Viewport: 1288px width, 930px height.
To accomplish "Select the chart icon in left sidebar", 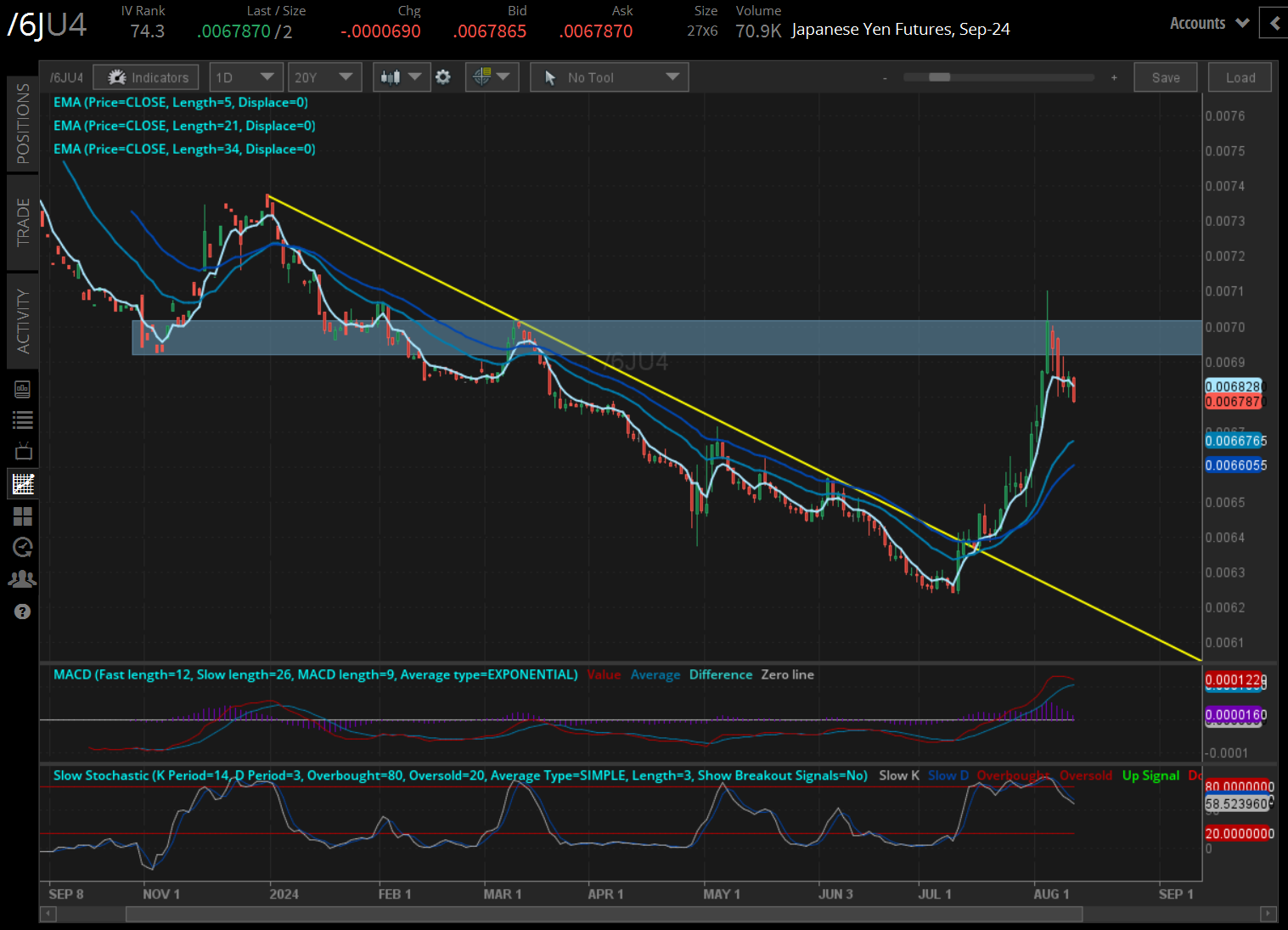I will coord(22,483).
